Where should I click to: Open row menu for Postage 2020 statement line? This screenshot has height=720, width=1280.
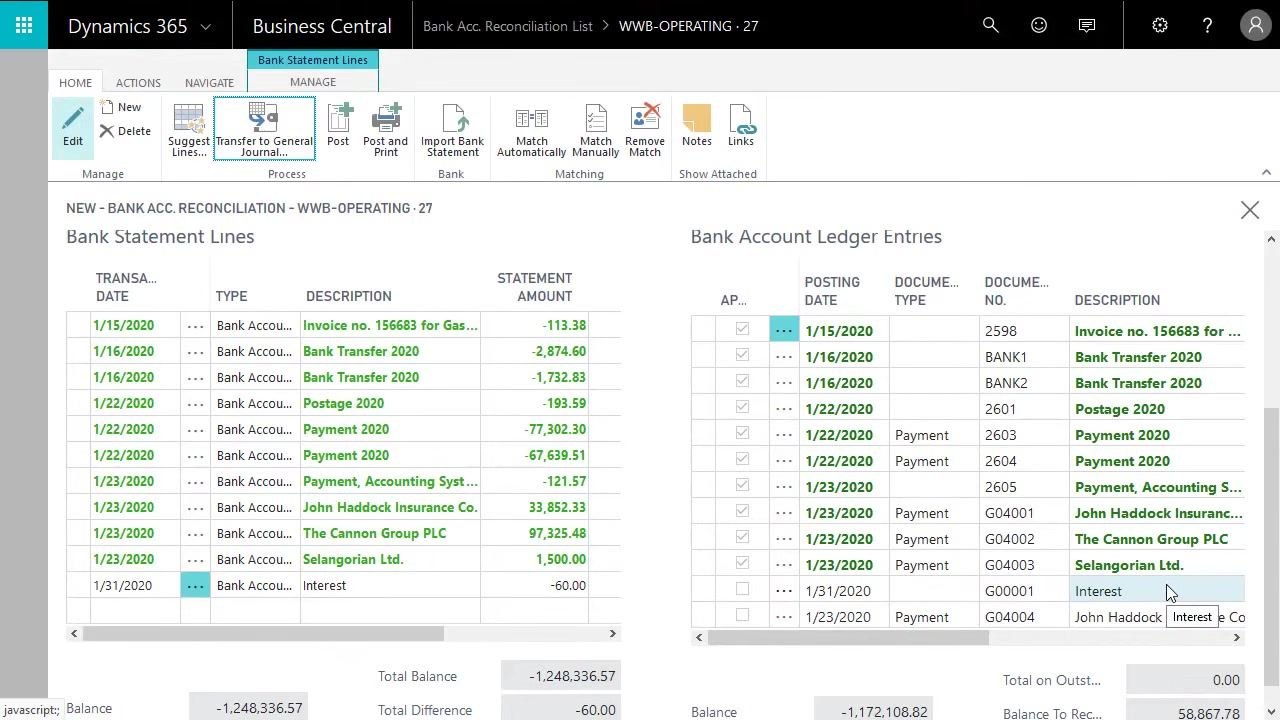click(x=195, y=403)
